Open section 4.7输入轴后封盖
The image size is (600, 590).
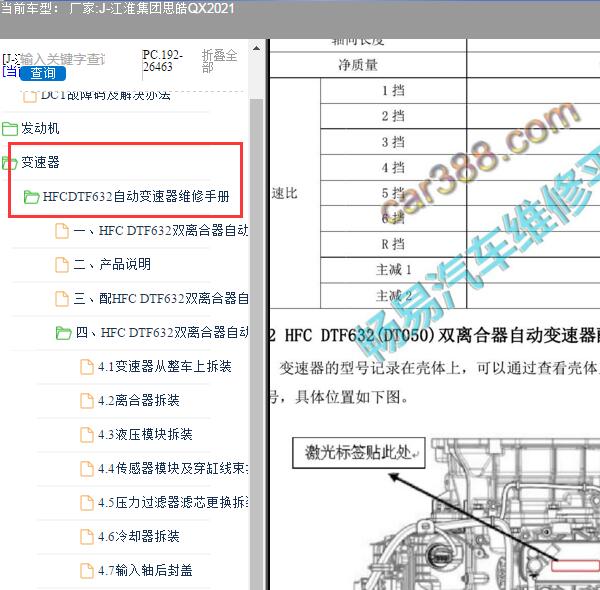[145, 570]
